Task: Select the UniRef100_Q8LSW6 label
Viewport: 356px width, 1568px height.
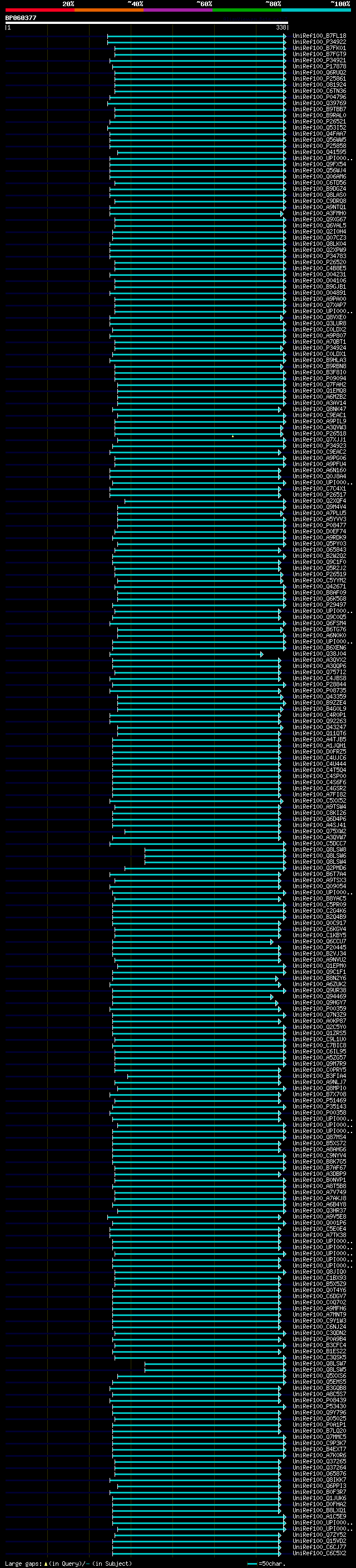Action: tap(319, 856)
